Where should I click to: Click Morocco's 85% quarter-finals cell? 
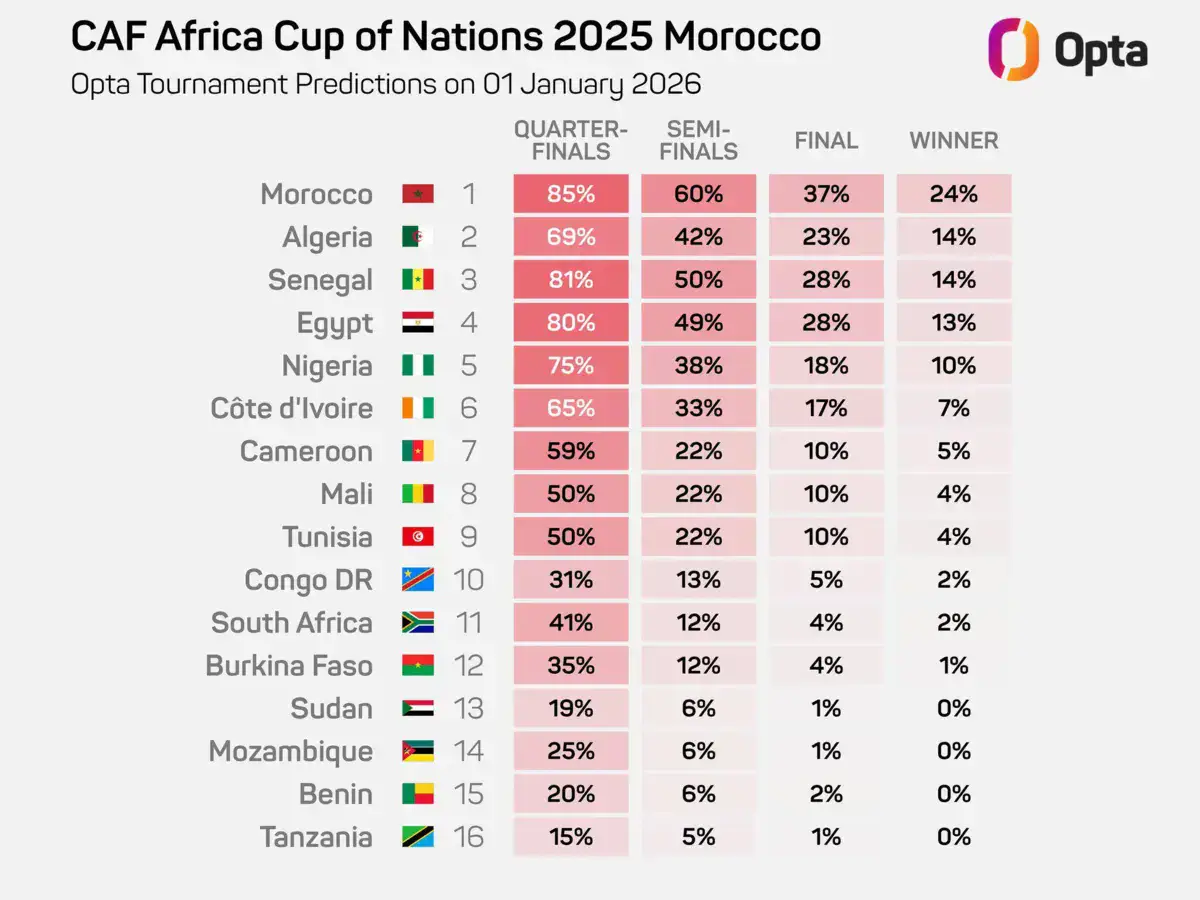click(571, 194)
